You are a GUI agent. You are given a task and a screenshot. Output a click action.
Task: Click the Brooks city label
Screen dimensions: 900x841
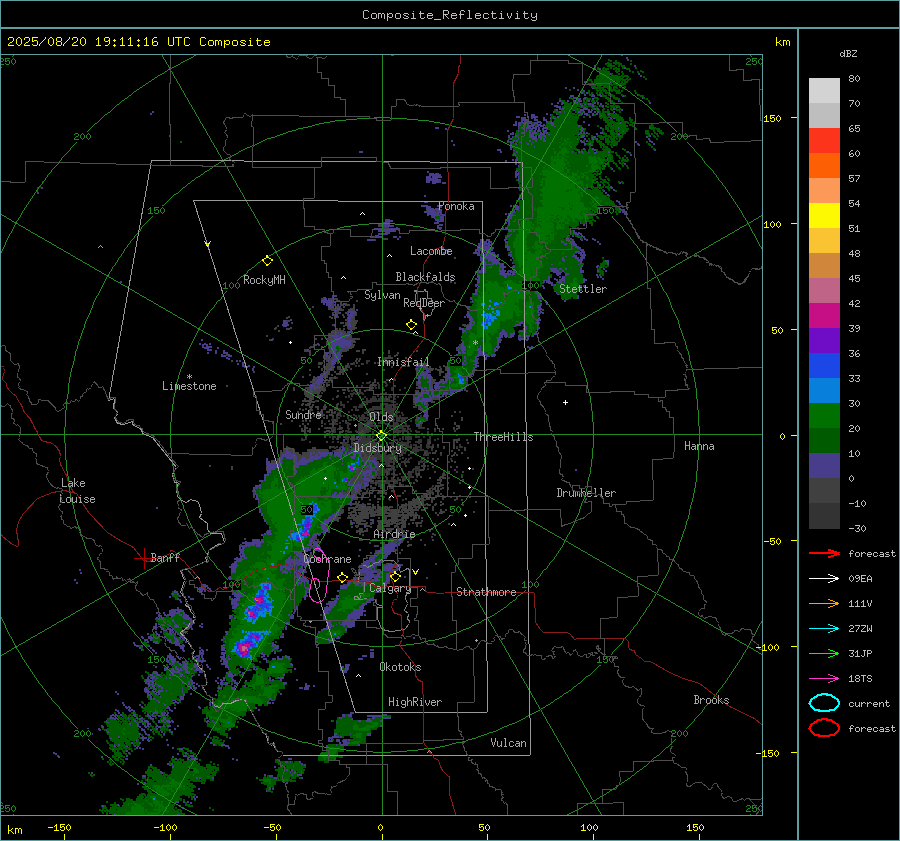tap(711, 700)
